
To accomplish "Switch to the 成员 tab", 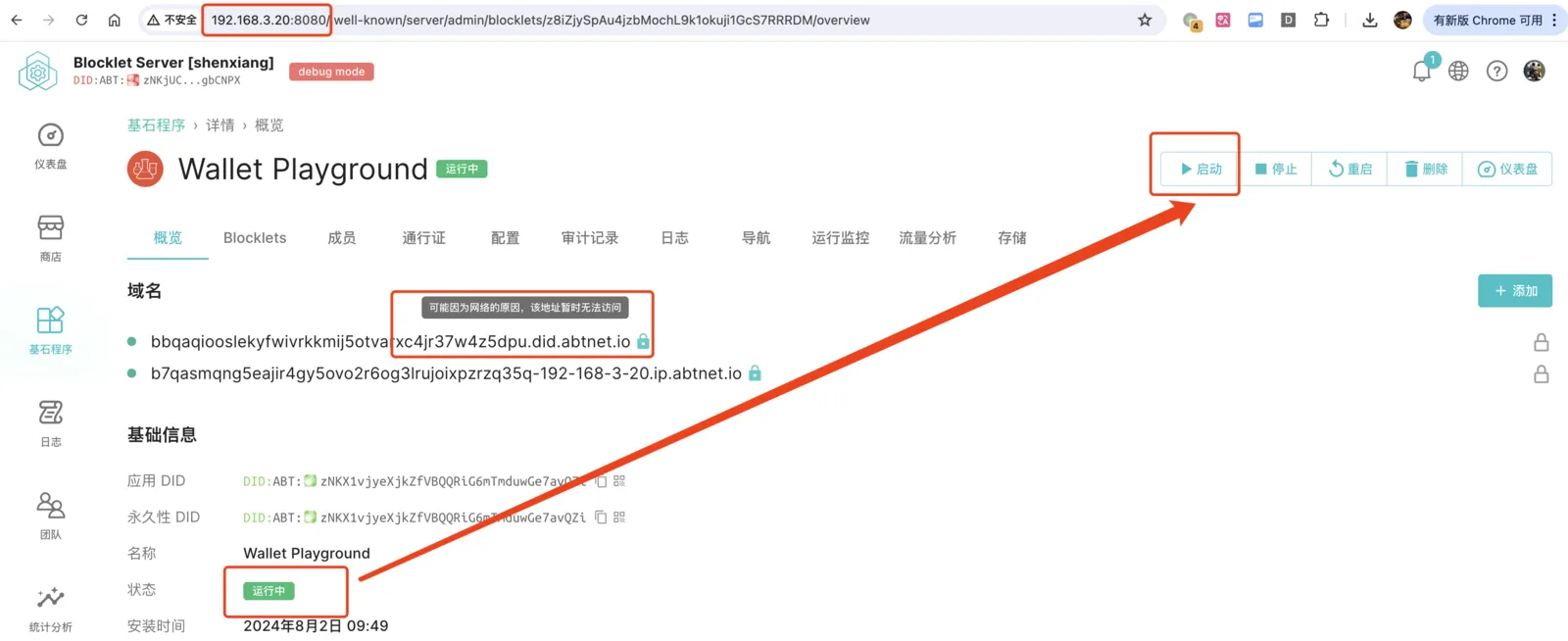I will point(341,238).
